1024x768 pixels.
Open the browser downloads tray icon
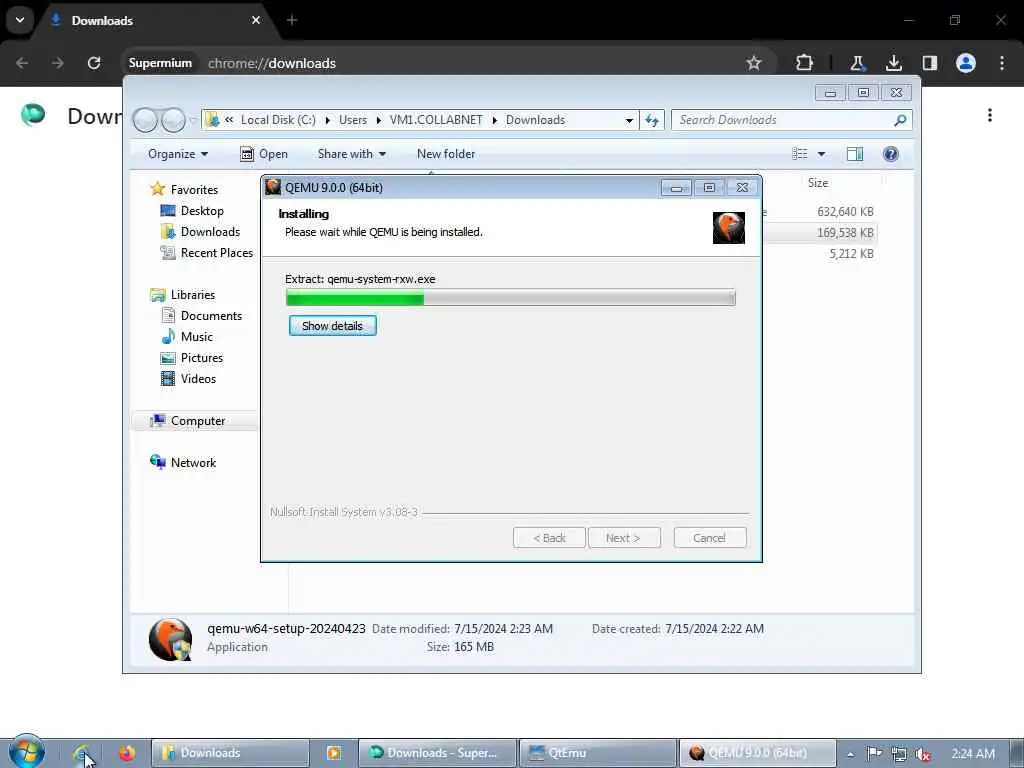(x=893, y=63)
